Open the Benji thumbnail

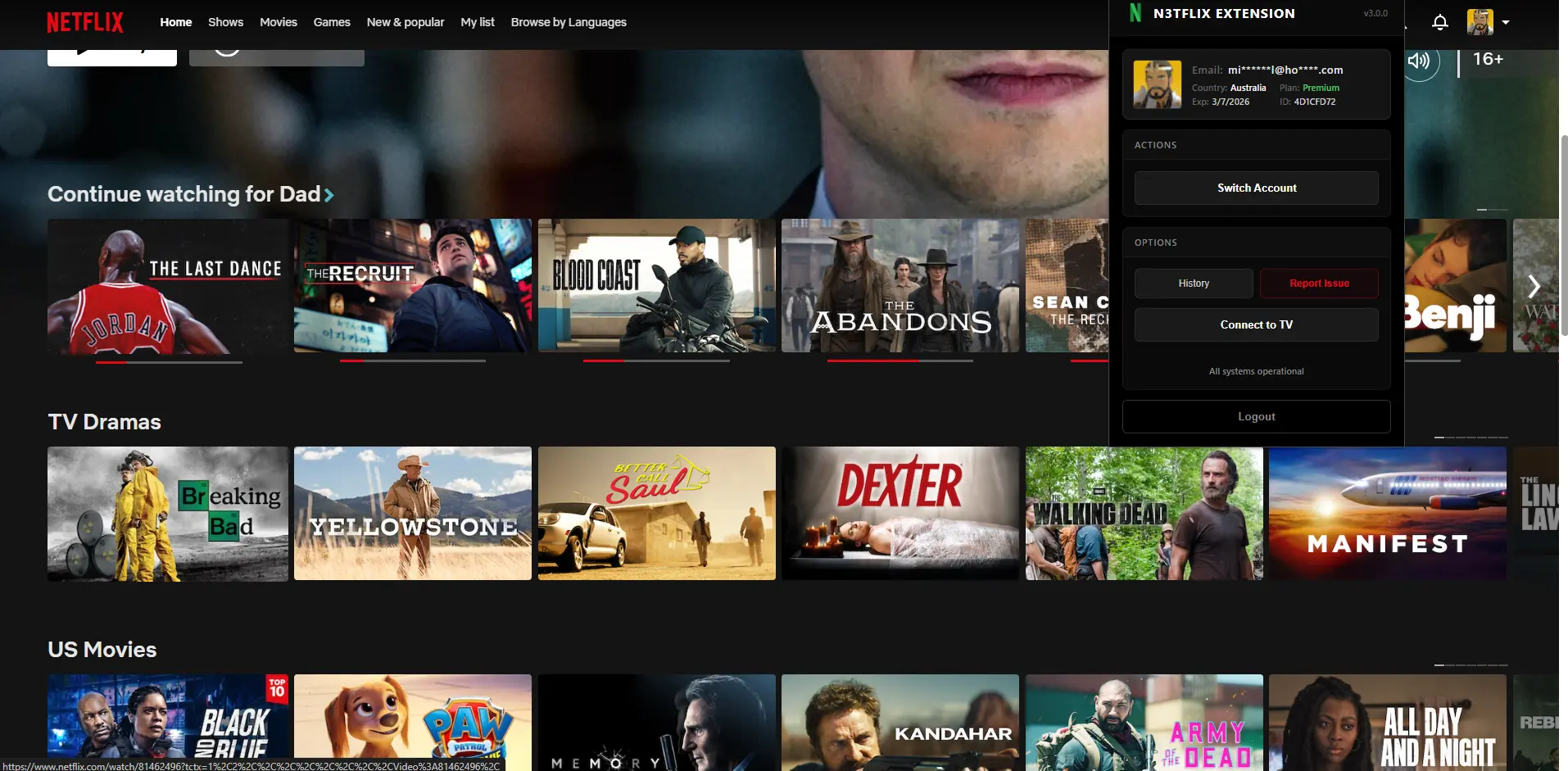(1456, 286)
